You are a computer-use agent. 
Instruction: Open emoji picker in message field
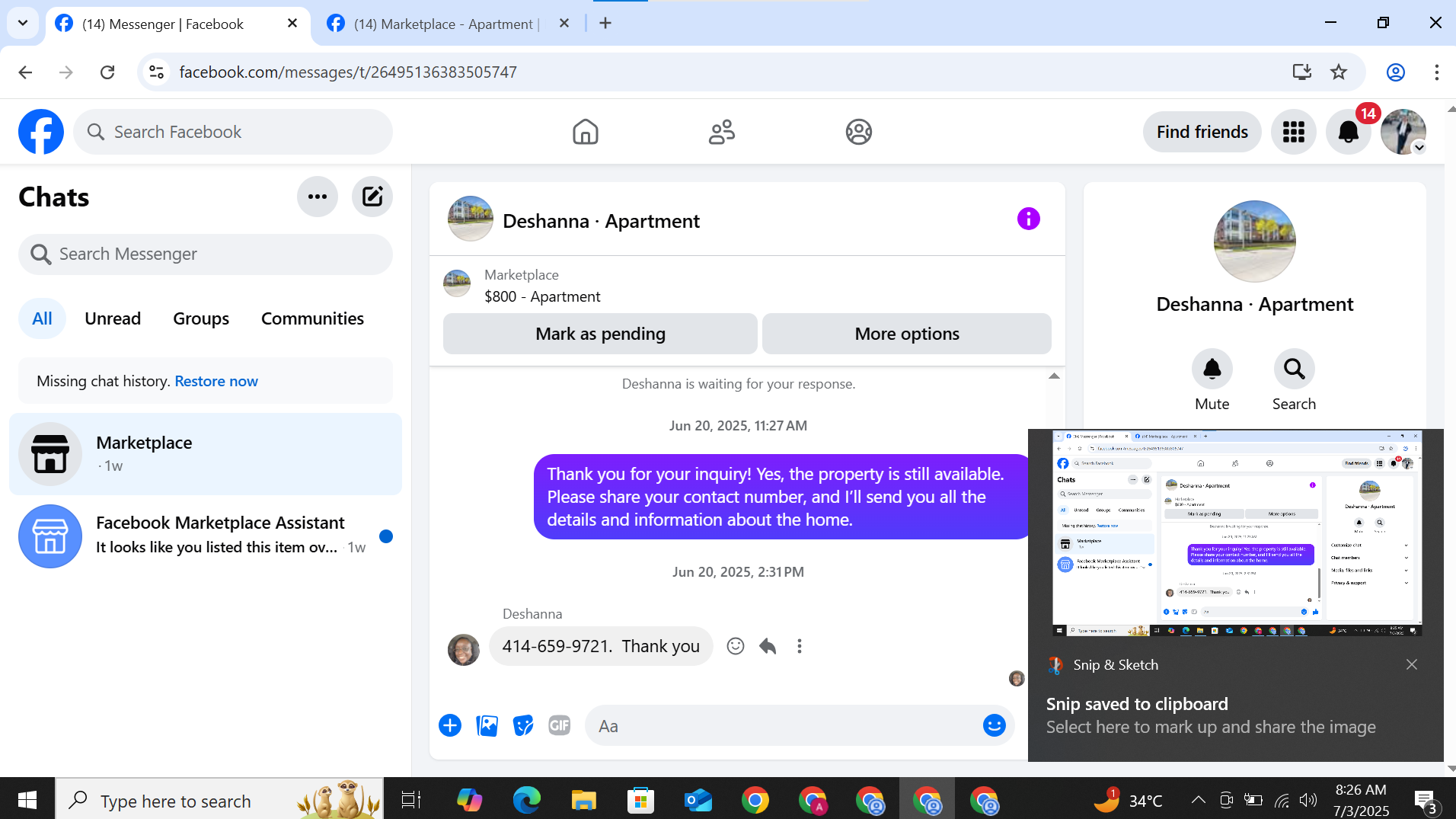(994, 725)
